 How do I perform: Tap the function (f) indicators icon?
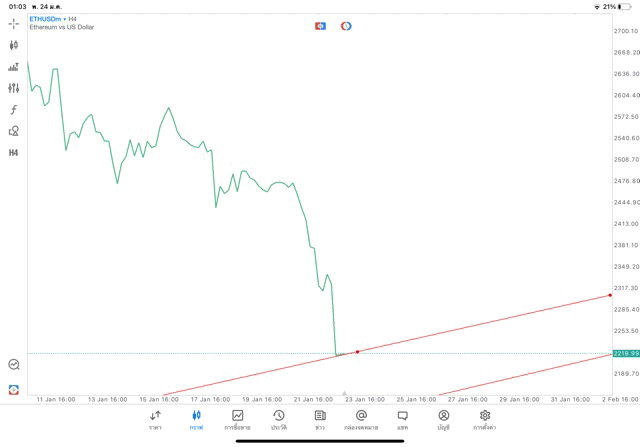14,109
